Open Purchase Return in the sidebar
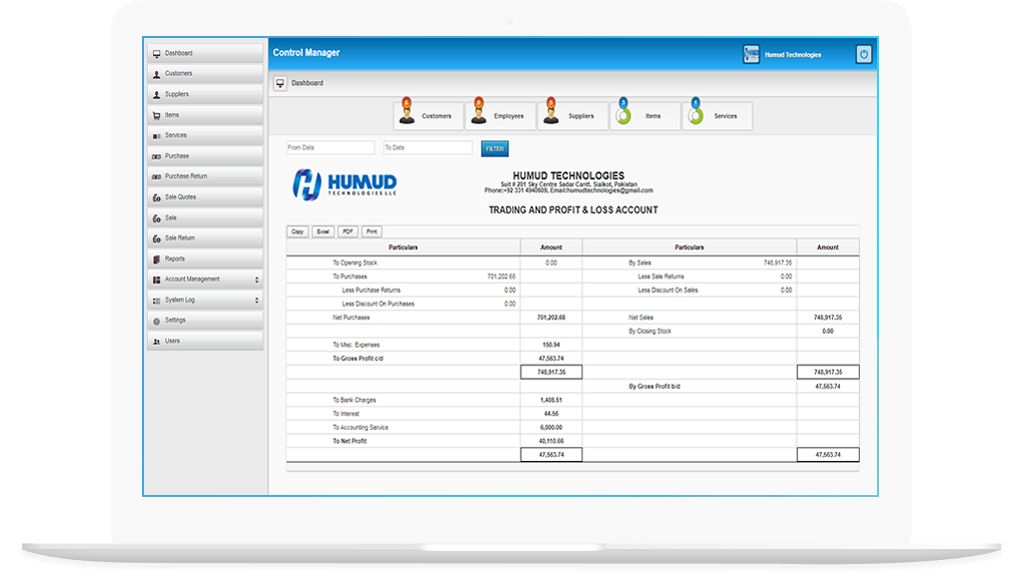Screen dimensions: 1024x580 click(x=205, y=177)
